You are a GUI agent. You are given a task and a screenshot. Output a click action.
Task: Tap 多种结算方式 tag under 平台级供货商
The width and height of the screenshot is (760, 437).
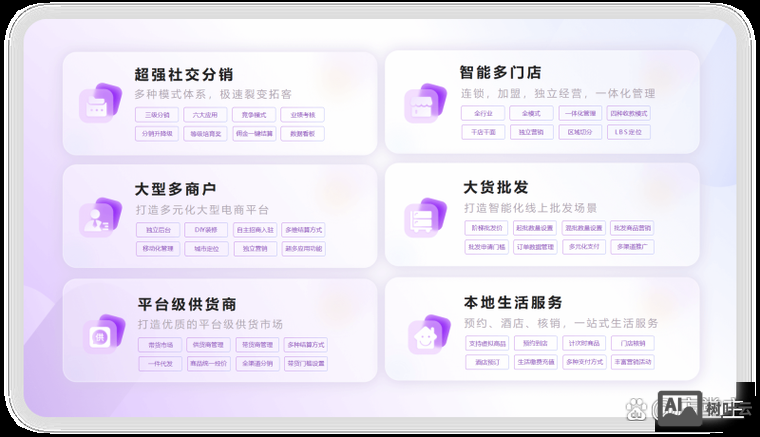click(306, 345)
